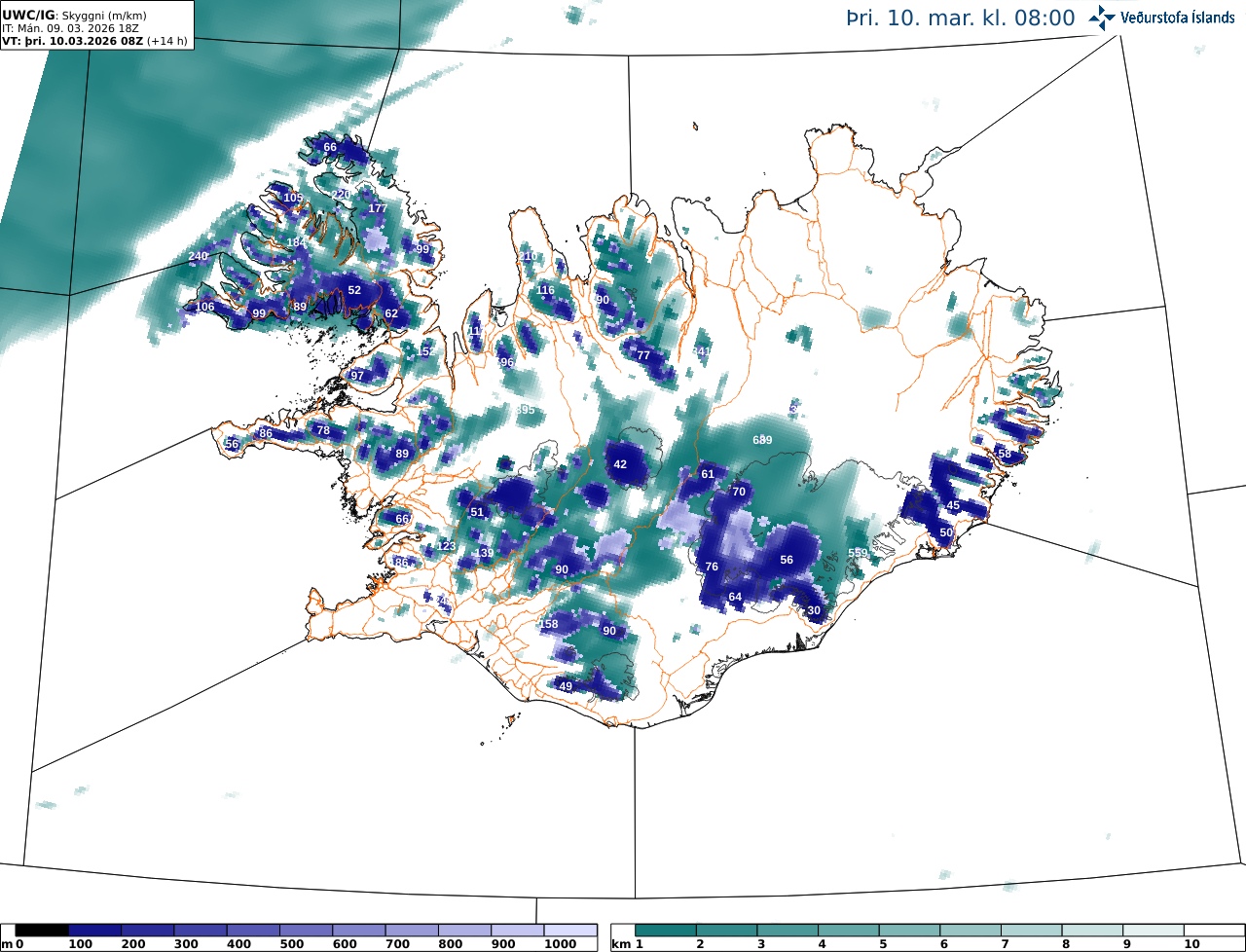Click the visibility value '52' on the map
1246x952 pixels.
(x=354, y=290)
